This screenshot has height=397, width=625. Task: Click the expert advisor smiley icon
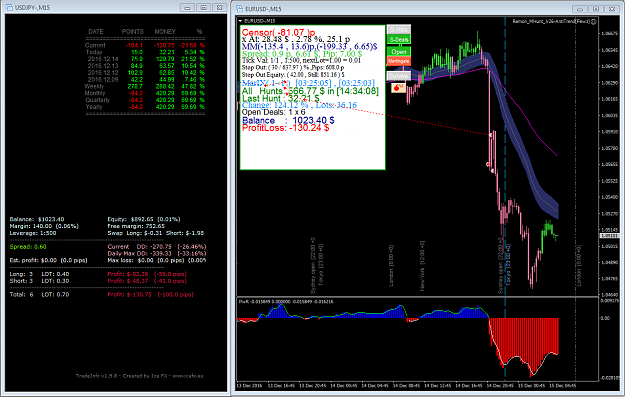(594, 21)
